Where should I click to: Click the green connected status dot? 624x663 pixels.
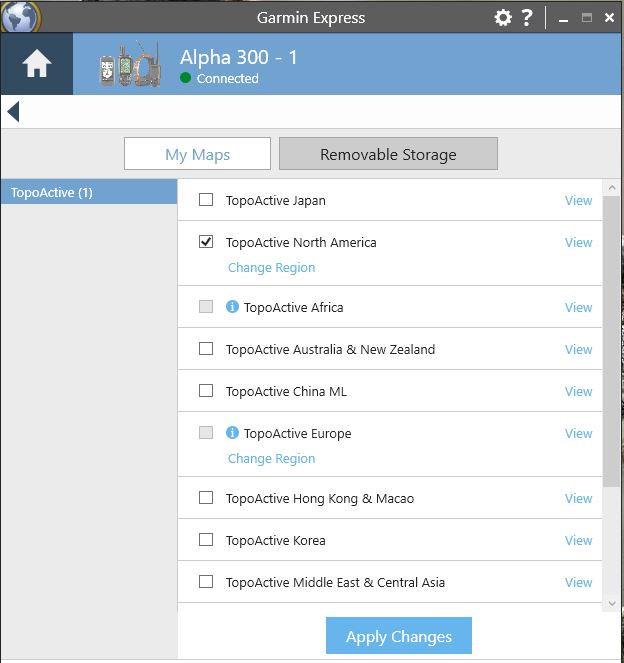click(185, 78)
